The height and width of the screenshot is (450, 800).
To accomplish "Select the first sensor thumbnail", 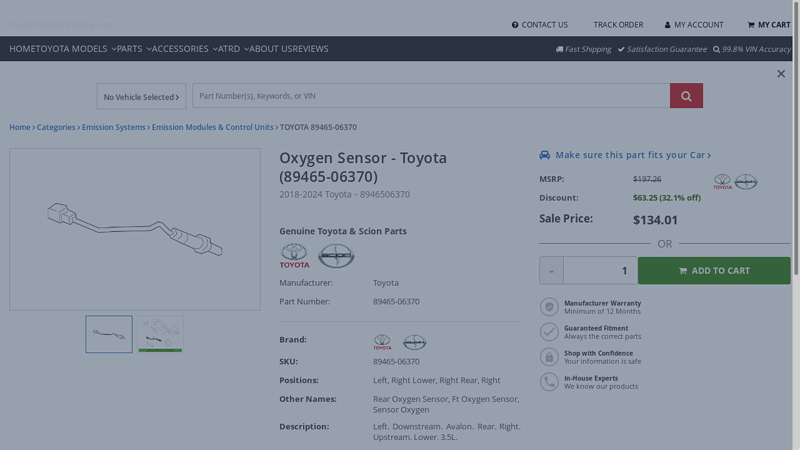I will coord(109,334).
